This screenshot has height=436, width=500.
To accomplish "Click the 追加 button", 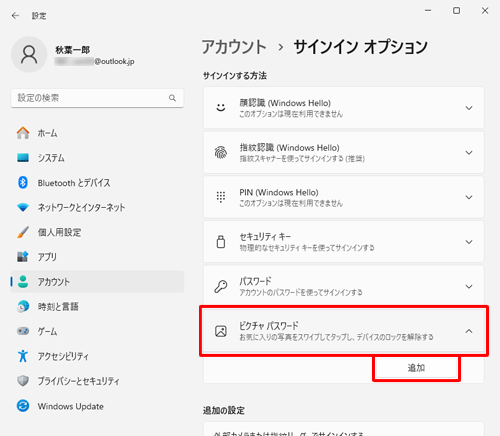I will [416, 368].
